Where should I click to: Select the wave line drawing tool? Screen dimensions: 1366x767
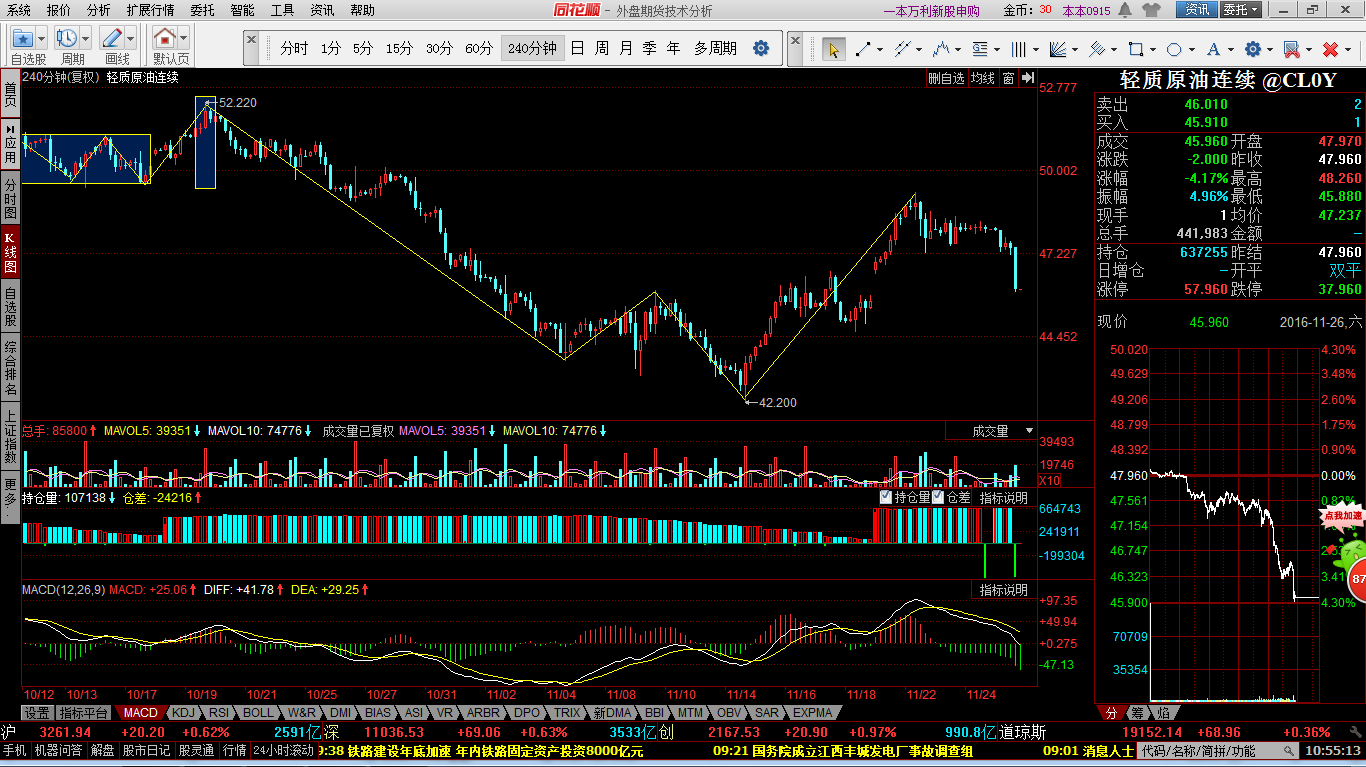pos(940,49)
